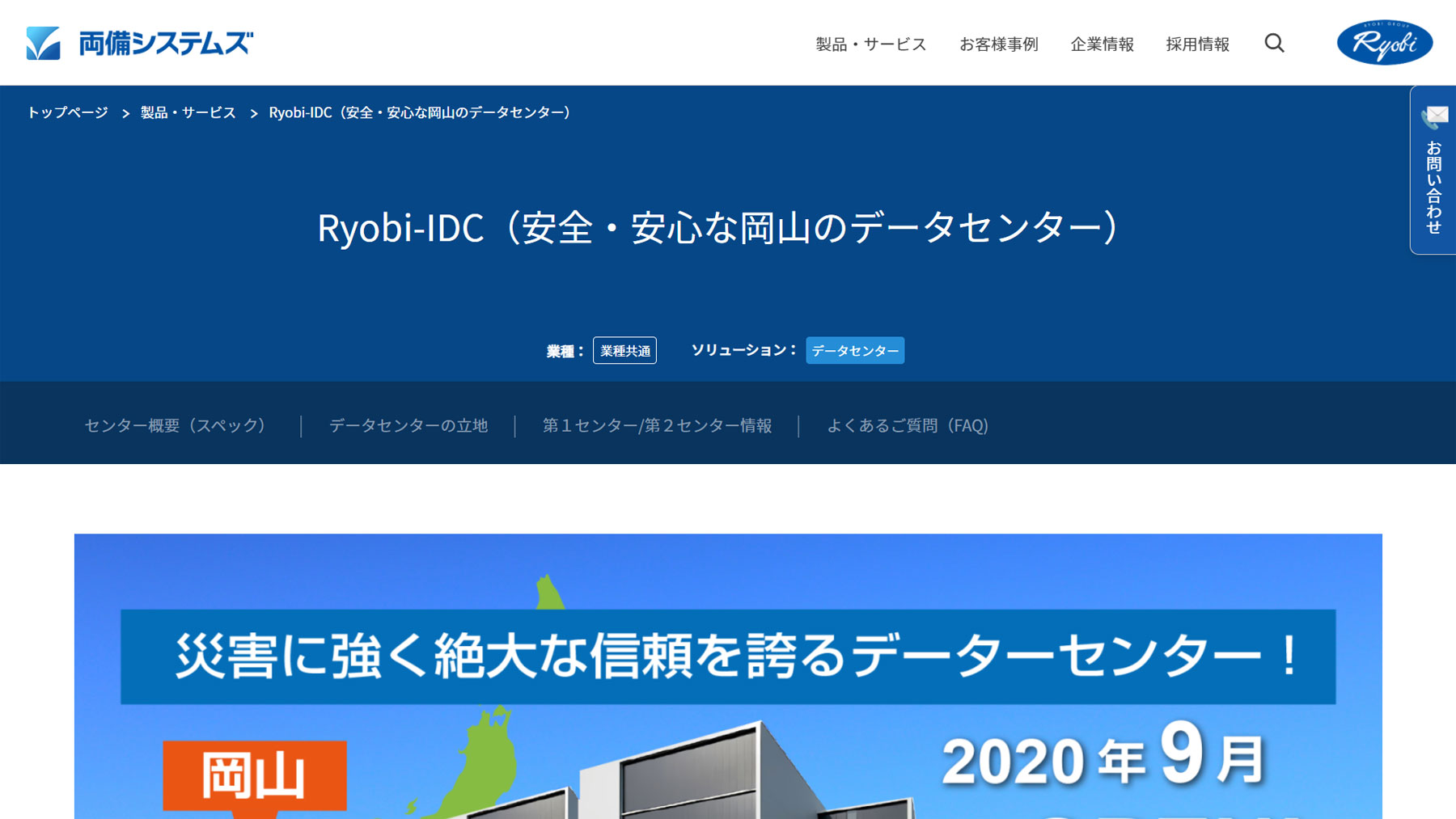Click the page title Ryobi-IDC heading

click(x=719, y=227)
